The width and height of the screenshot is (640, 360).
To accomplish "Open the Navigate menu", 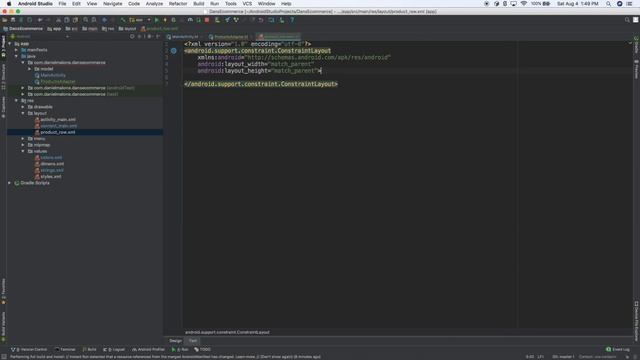I will 113,4.
